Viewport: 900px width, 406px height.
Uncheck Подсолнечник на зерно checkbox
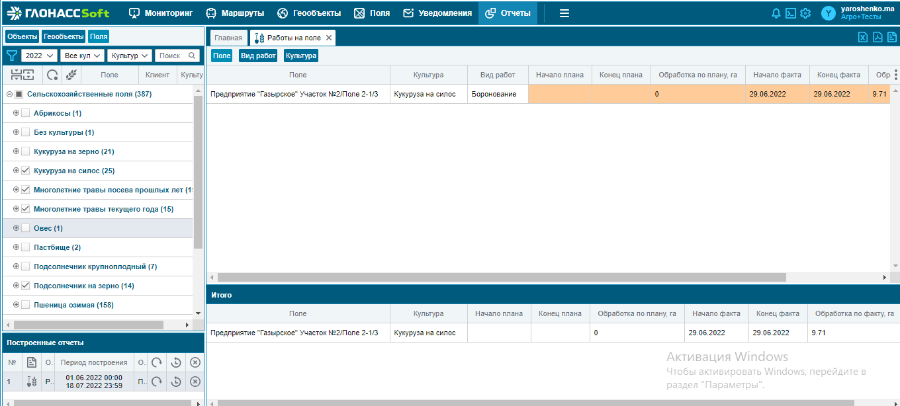26,286
